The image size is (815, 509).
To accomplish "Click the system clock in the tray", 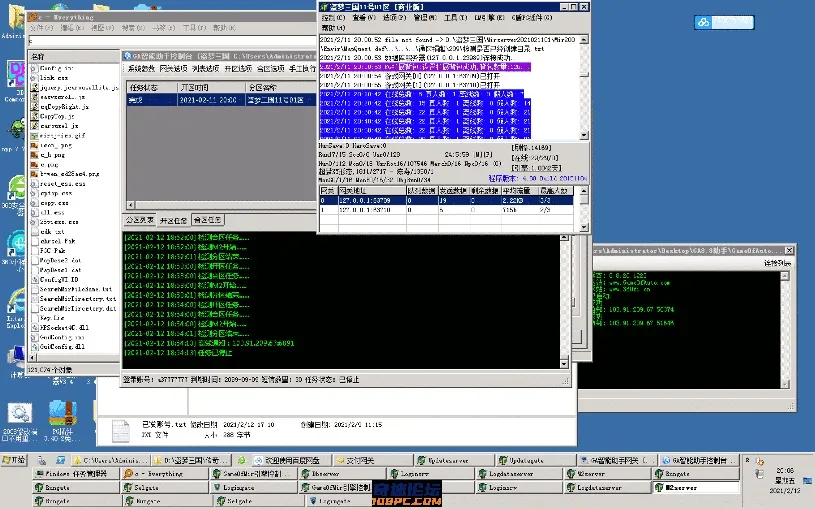I will [x=785, y=480].
